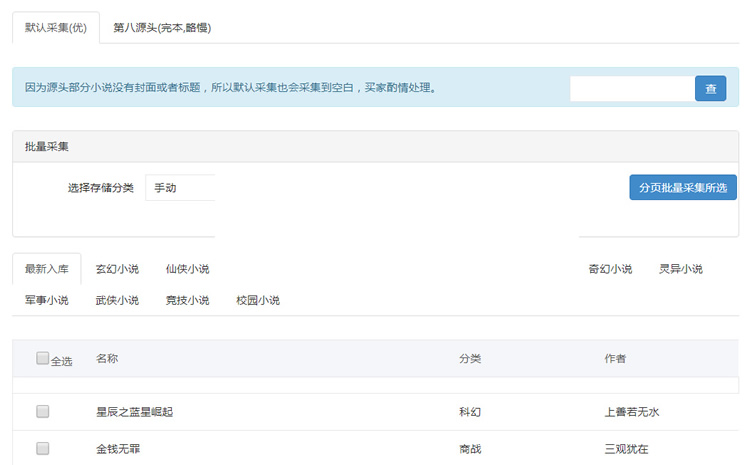Viewport: 750px width, 465px height.
Task: Click the novel title 金钱无罪
Action: point(118,449)
